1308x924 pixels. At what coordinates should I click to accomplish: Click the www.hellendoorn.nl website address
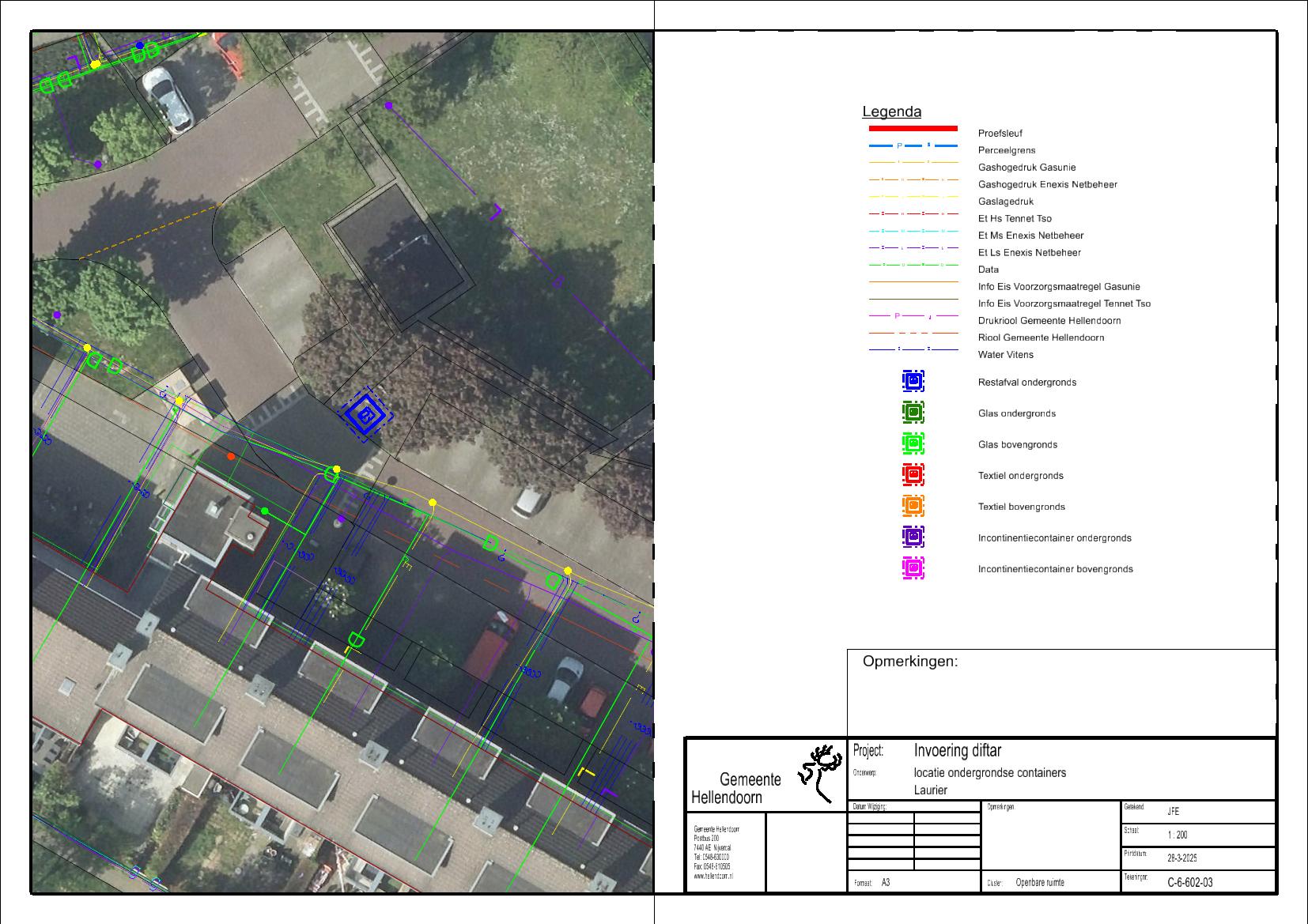point(713,877)
